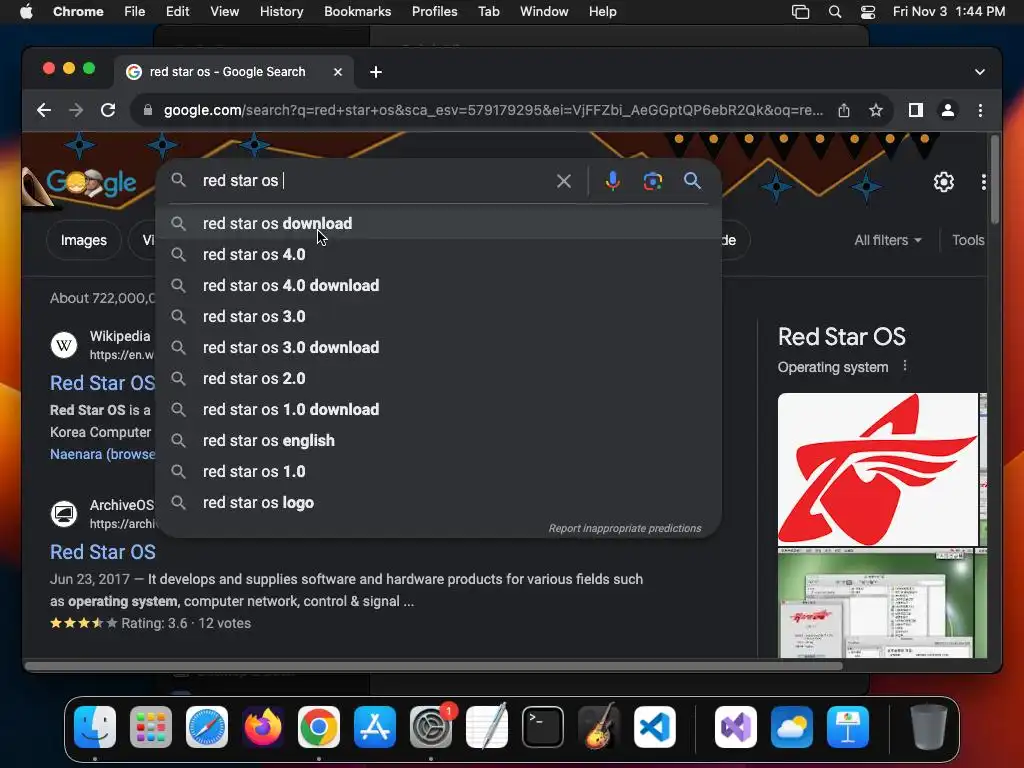View site info lock icon
Screen dimensions: 1024x768
point(148,110)
